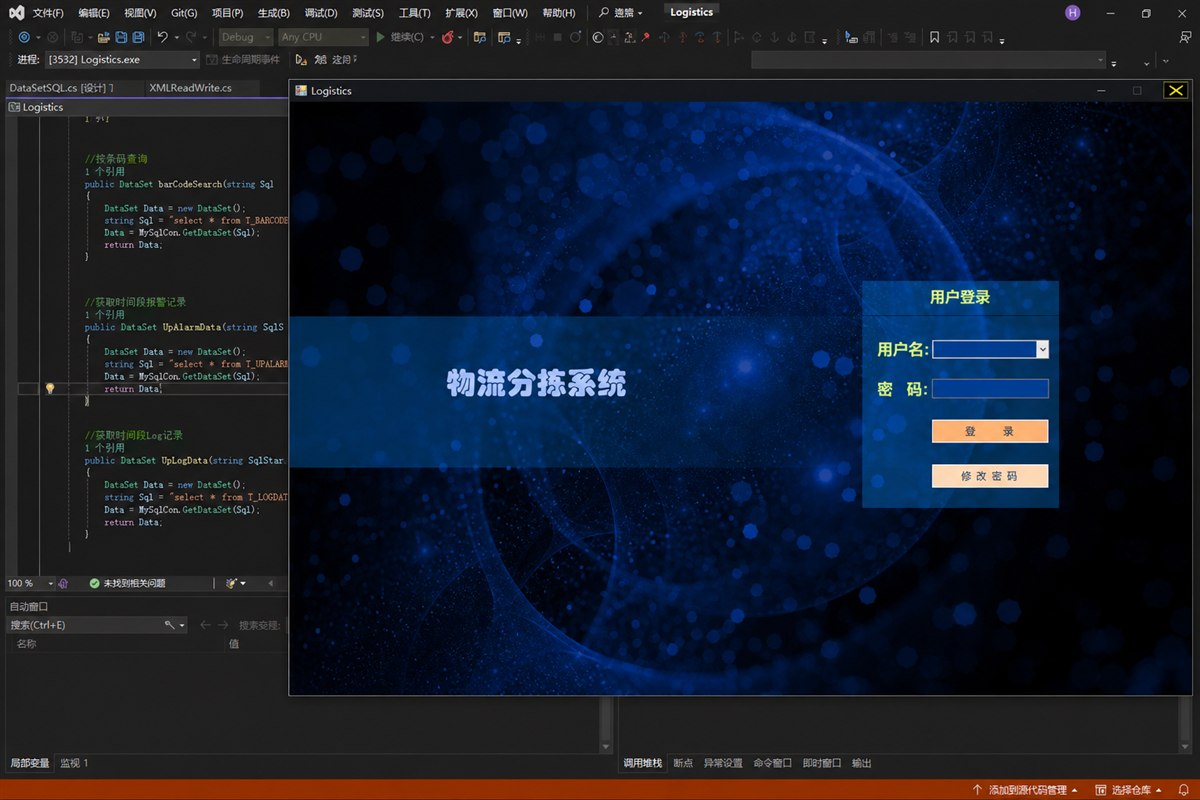The height and width of the screenshot is (800, 1200).
Task: Click the green 继续 continue play icon
Action: click(x=380, y=37)
